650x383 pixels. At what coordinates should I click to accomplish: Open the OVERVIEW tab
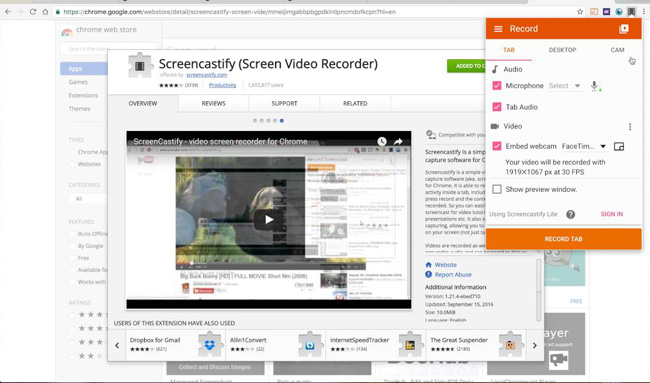143,104
